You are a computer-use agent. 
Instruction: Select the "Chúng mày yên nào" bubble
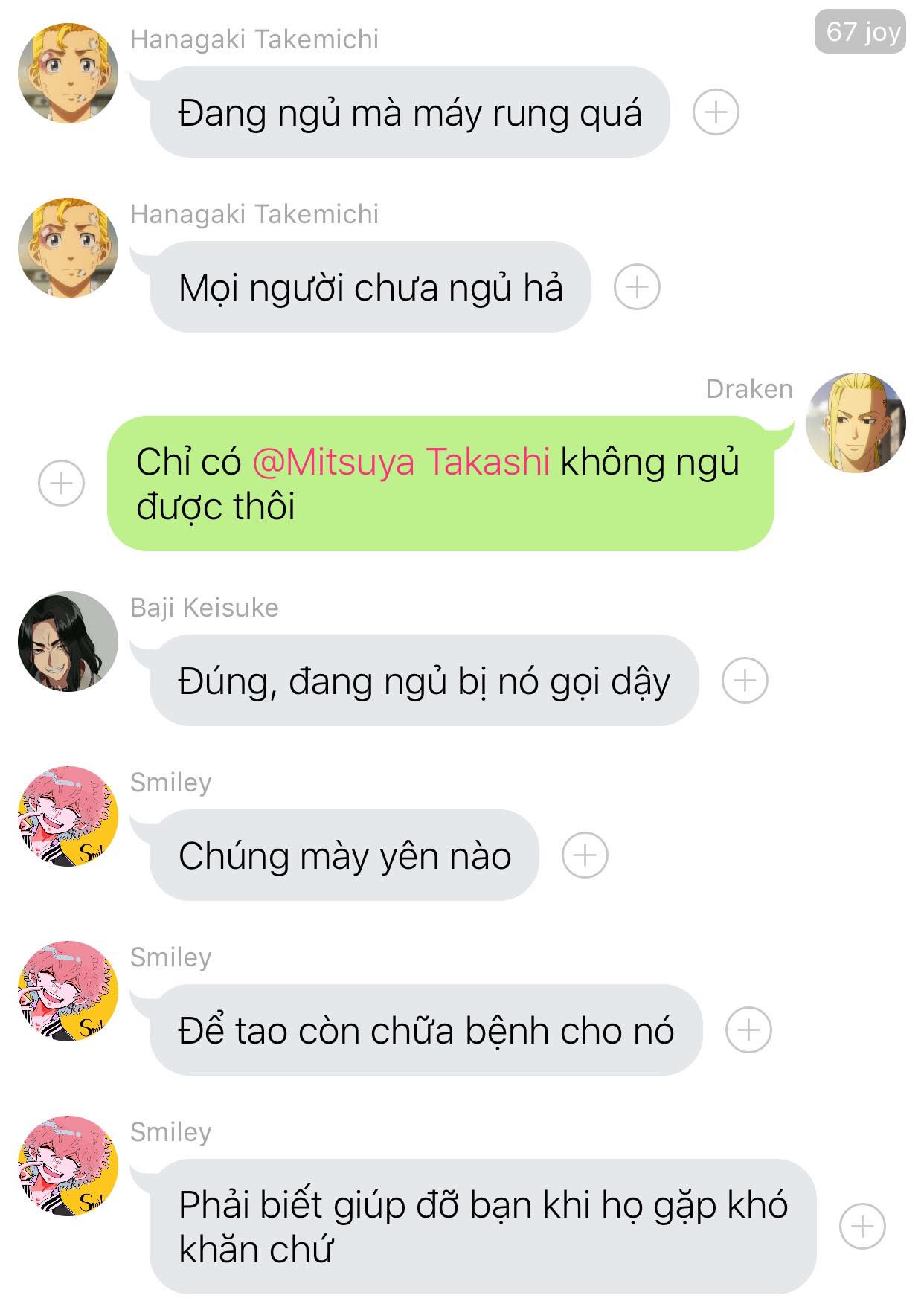click(x=344, y=855)
